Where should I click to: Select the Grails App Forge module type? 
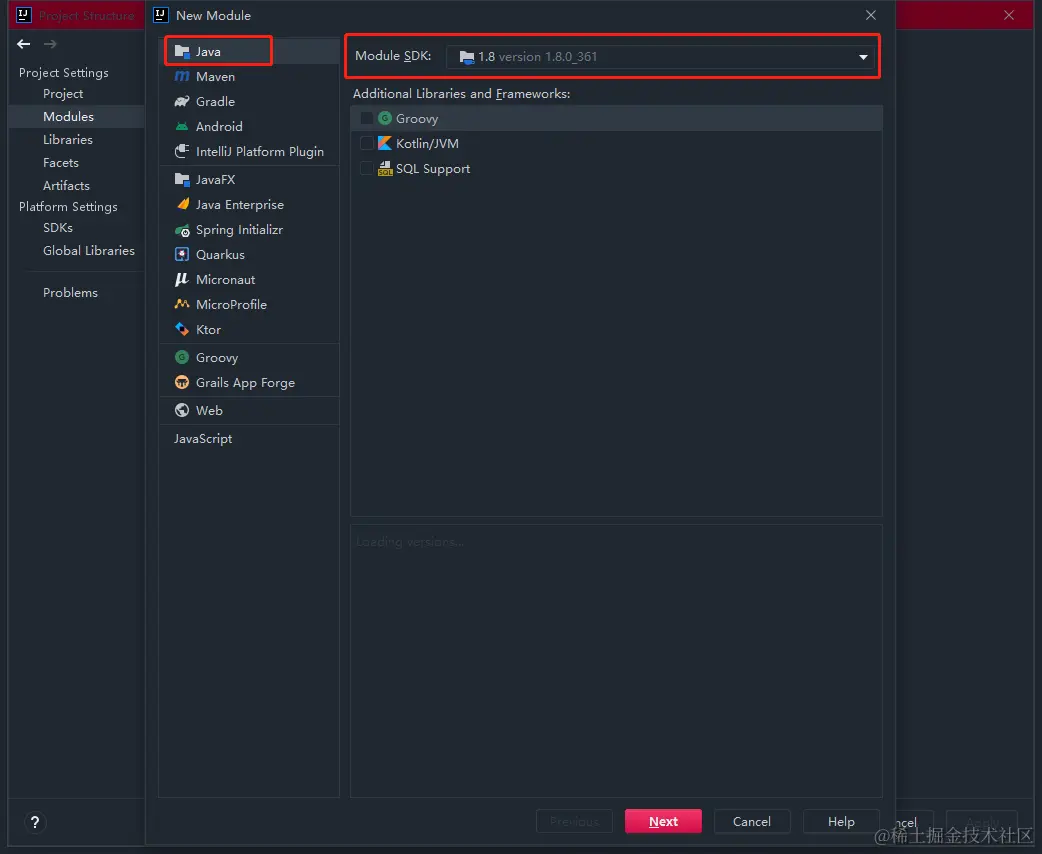coord(249,382)
